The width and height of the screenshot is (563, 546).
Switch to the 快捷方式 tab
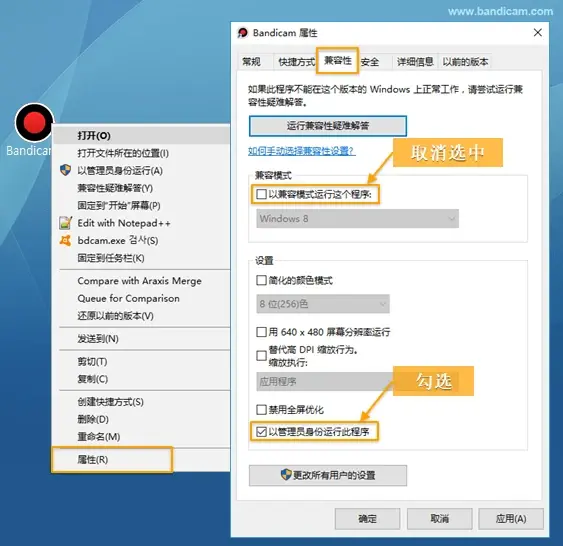(x=297, y=62)
